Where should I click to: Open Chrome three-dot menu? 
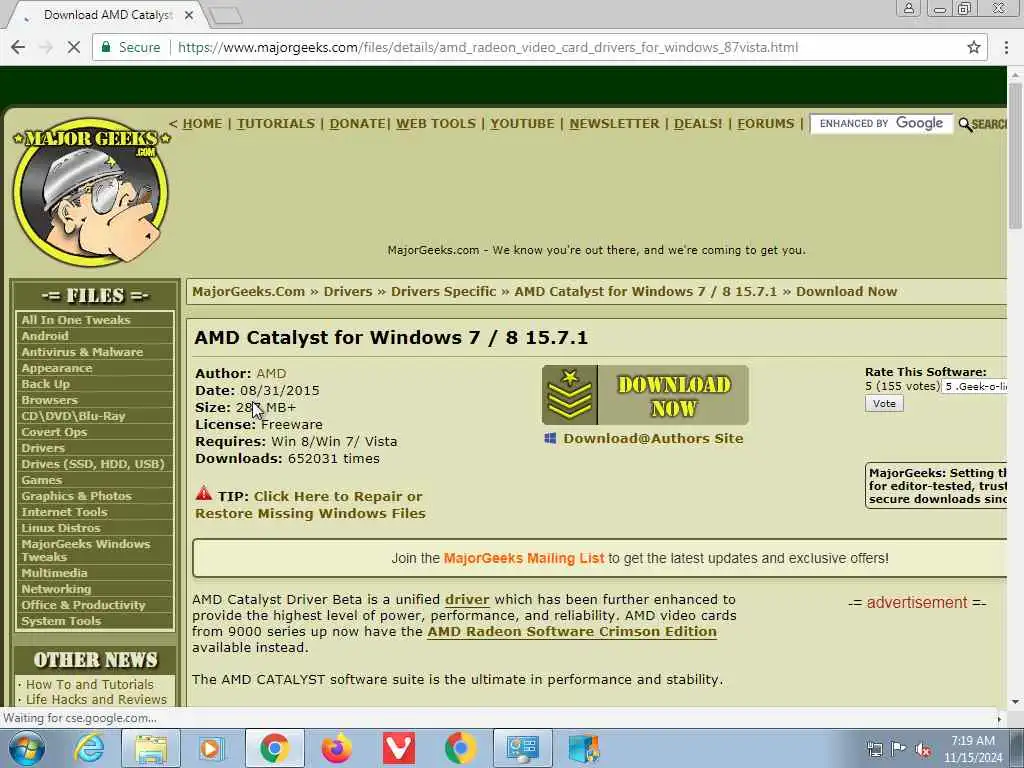[1006, 47]
